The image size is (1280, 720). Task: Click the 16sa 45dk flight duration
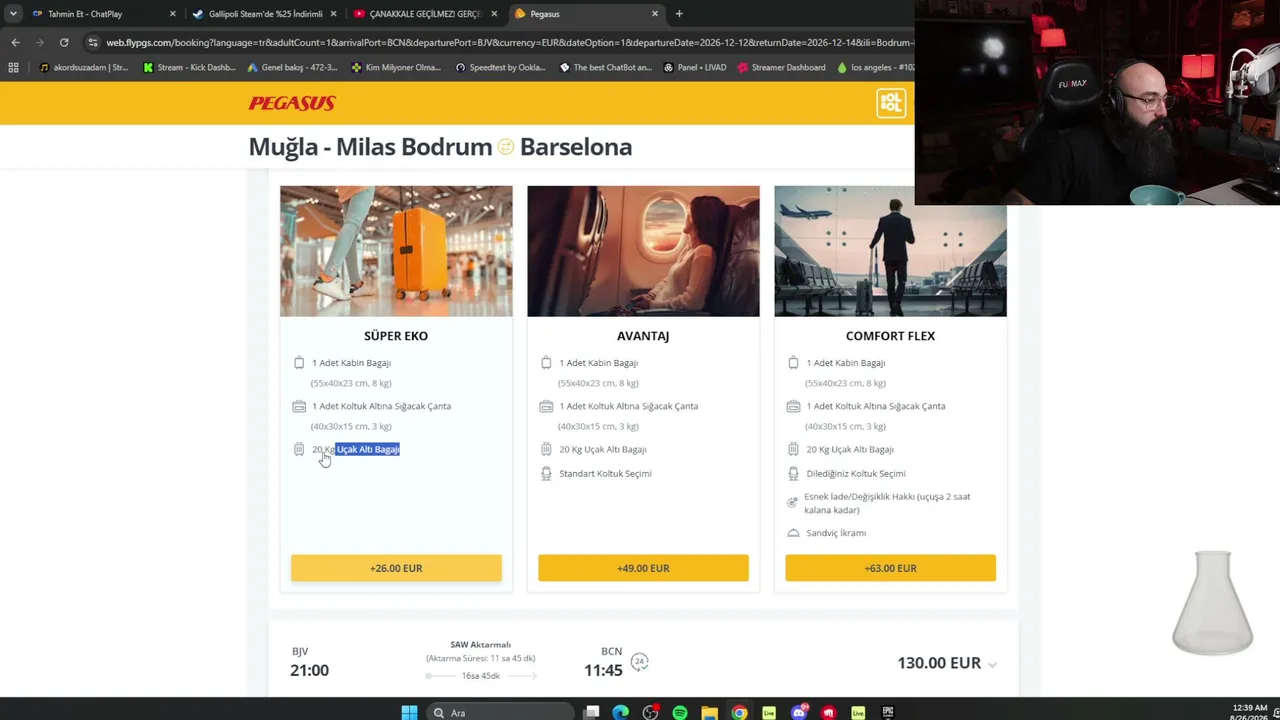tap(481, 676)
